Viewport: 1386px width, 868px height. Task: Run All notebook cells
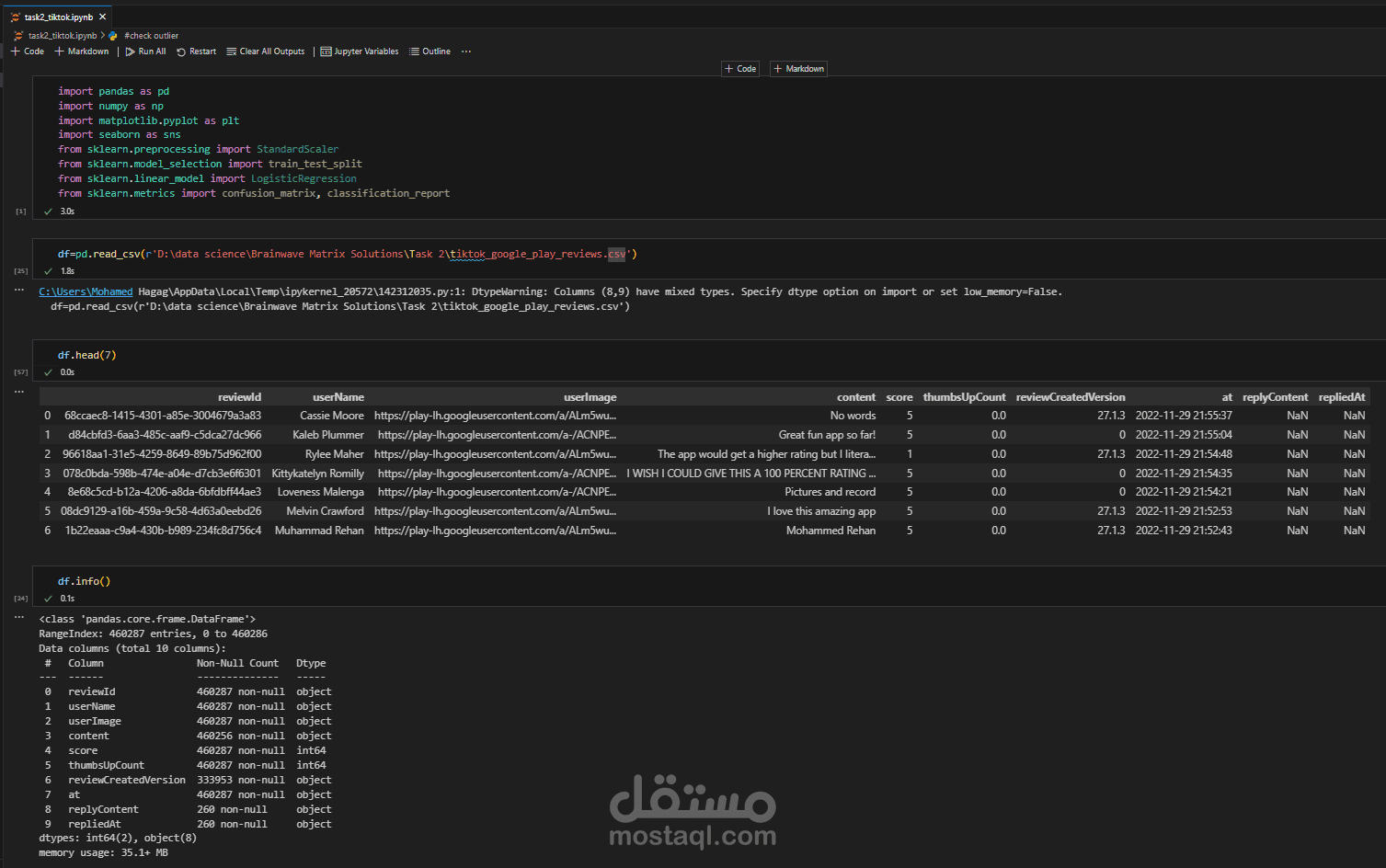145,51
